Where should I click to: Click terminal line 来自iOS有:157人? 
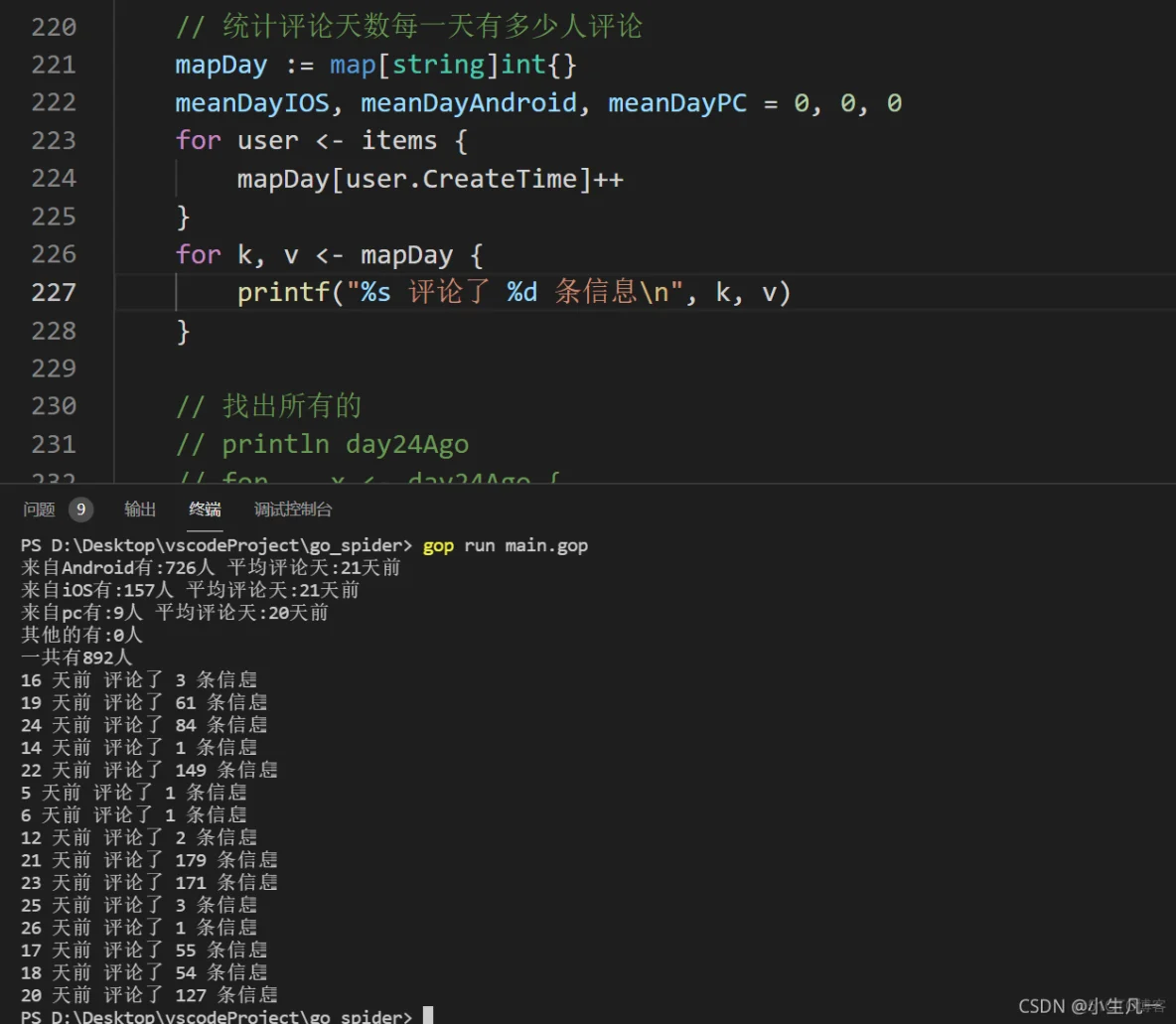(190, 590)
